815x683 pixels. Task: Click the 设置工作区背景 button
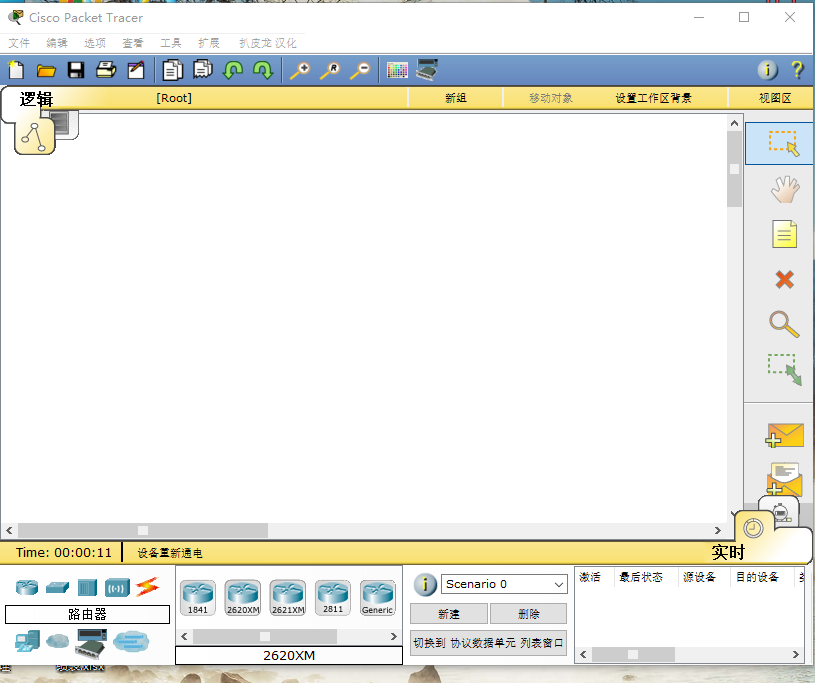pos(653,98)
